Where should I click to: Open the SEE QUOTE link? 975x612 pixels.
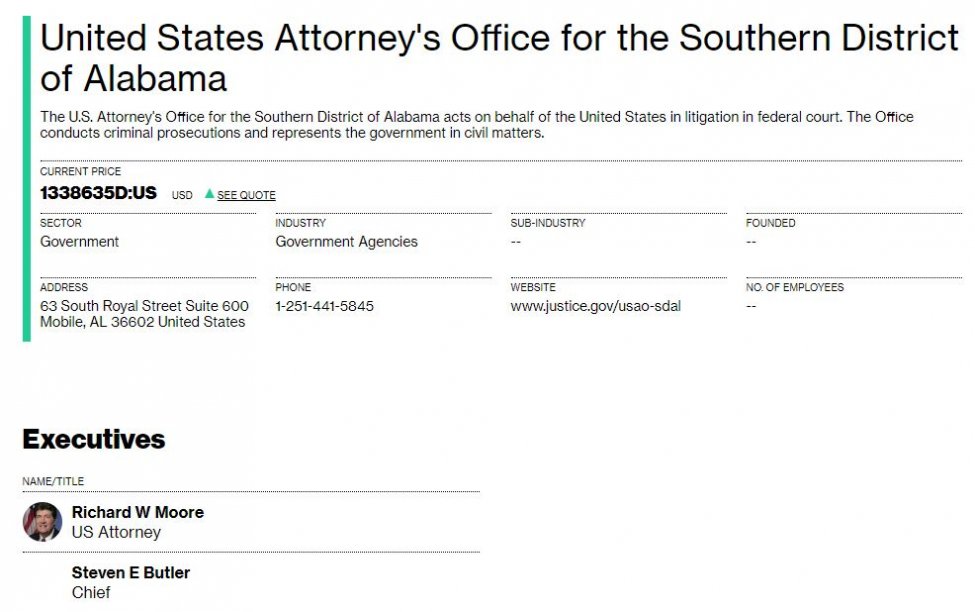tap(246, 195)
